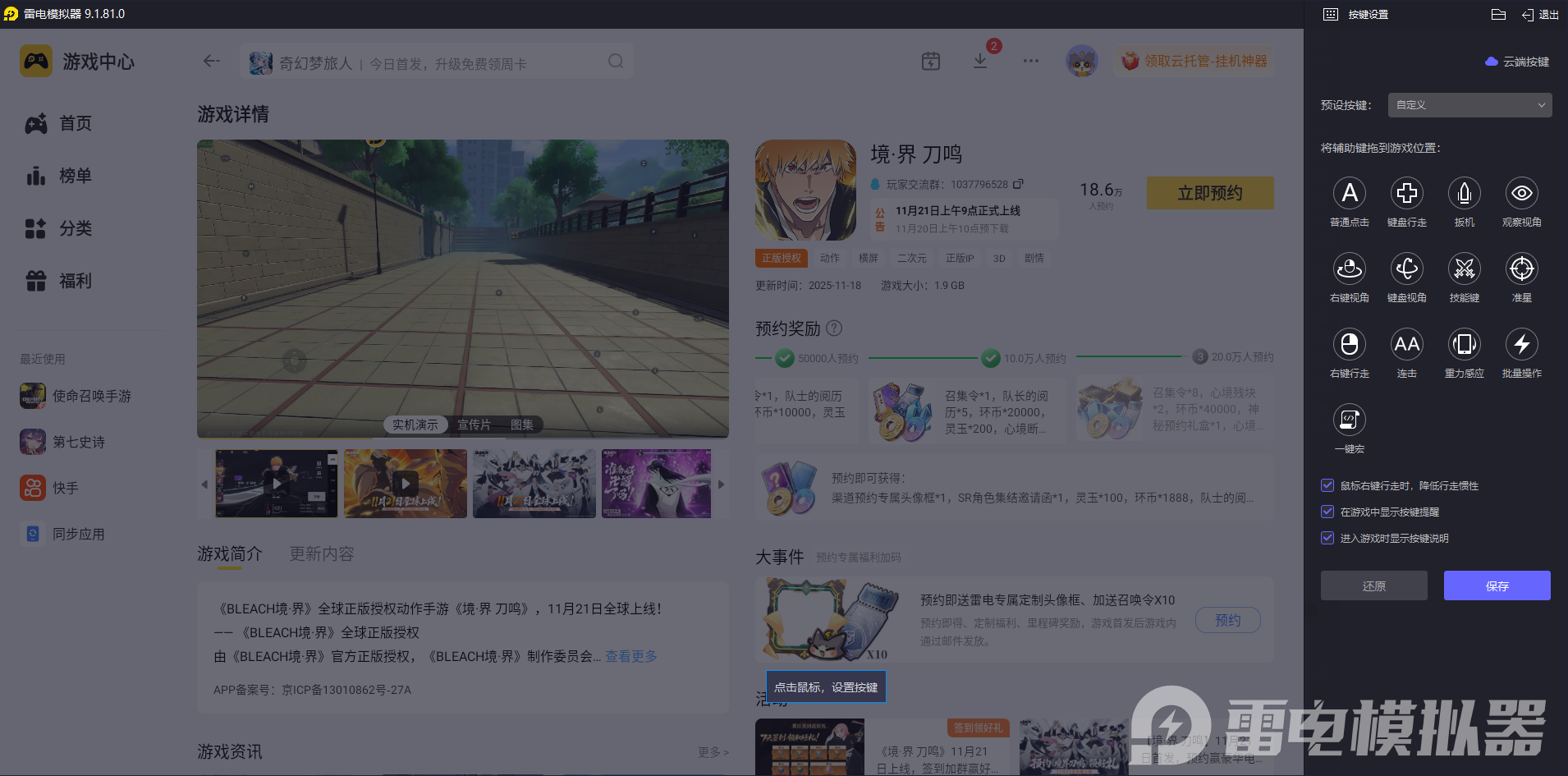Click the 预约奖励 help question mark
The width and height of the screenshot is (1568, 776).
(834, 328)
